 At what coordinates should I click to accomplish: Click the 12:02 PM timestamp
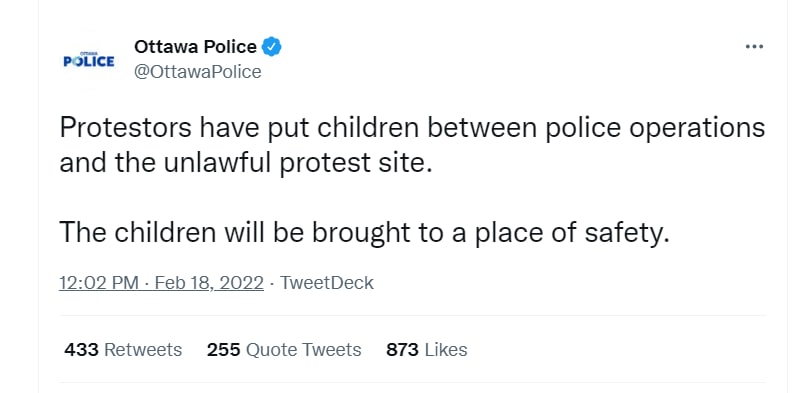(99, 283)
